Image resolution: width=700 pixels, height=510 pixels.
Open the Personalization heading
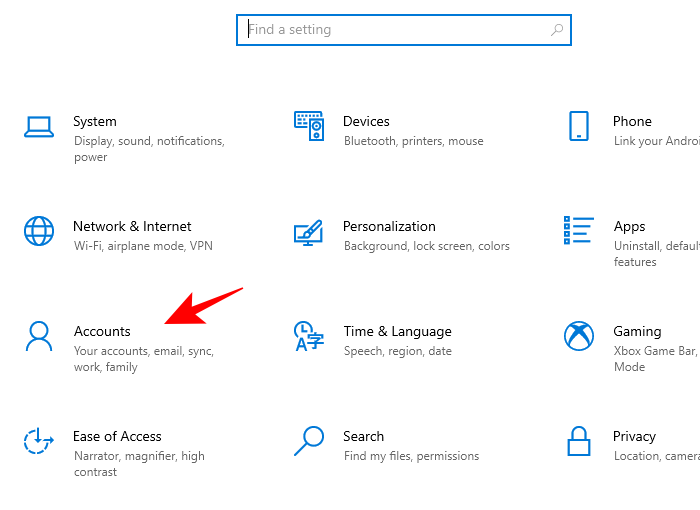(x=389, y=226)
